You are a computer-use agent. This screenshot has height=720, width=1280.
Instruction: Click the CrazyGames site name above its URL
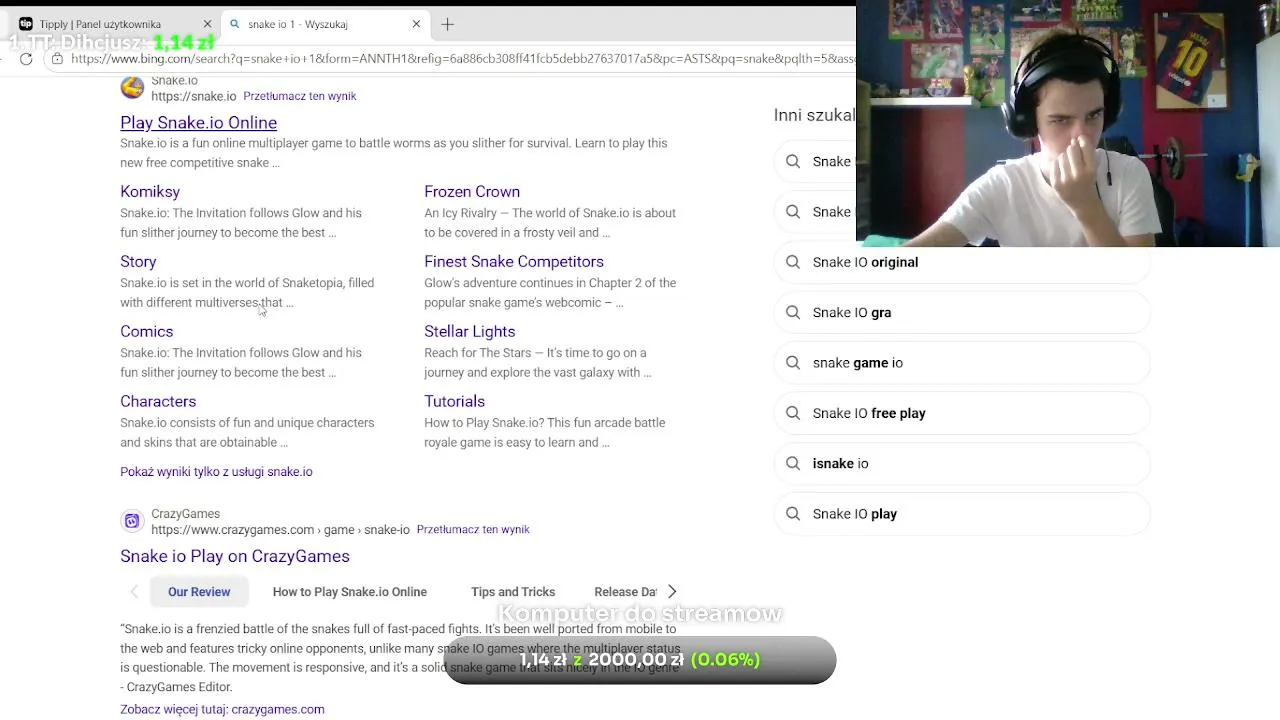[x=185, y=514]
